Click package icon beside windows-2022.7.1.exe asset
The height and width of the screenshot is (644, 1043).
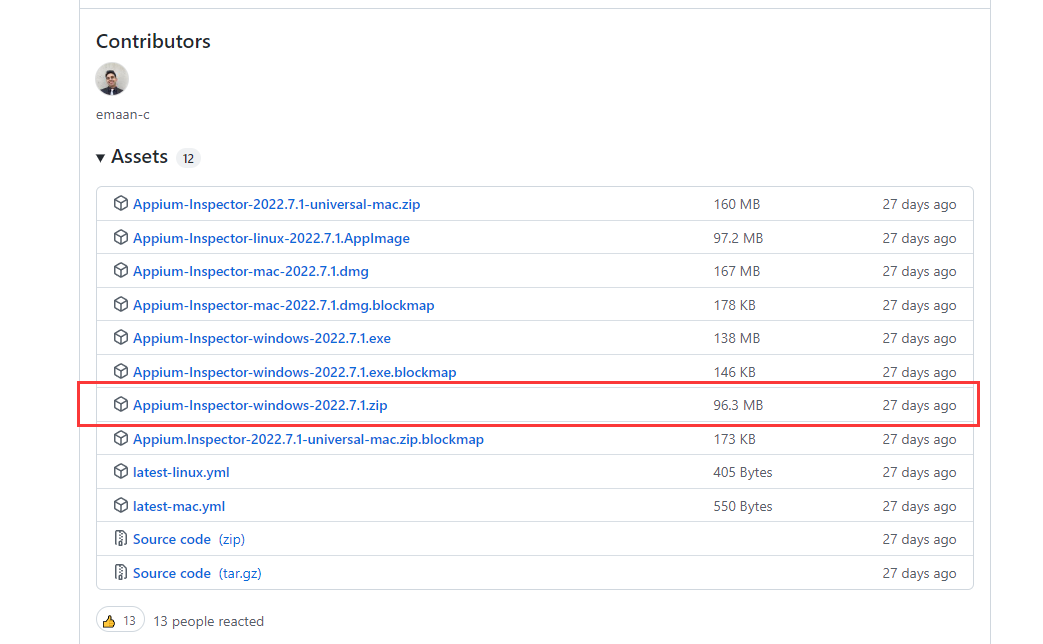(x=120, y=338)
